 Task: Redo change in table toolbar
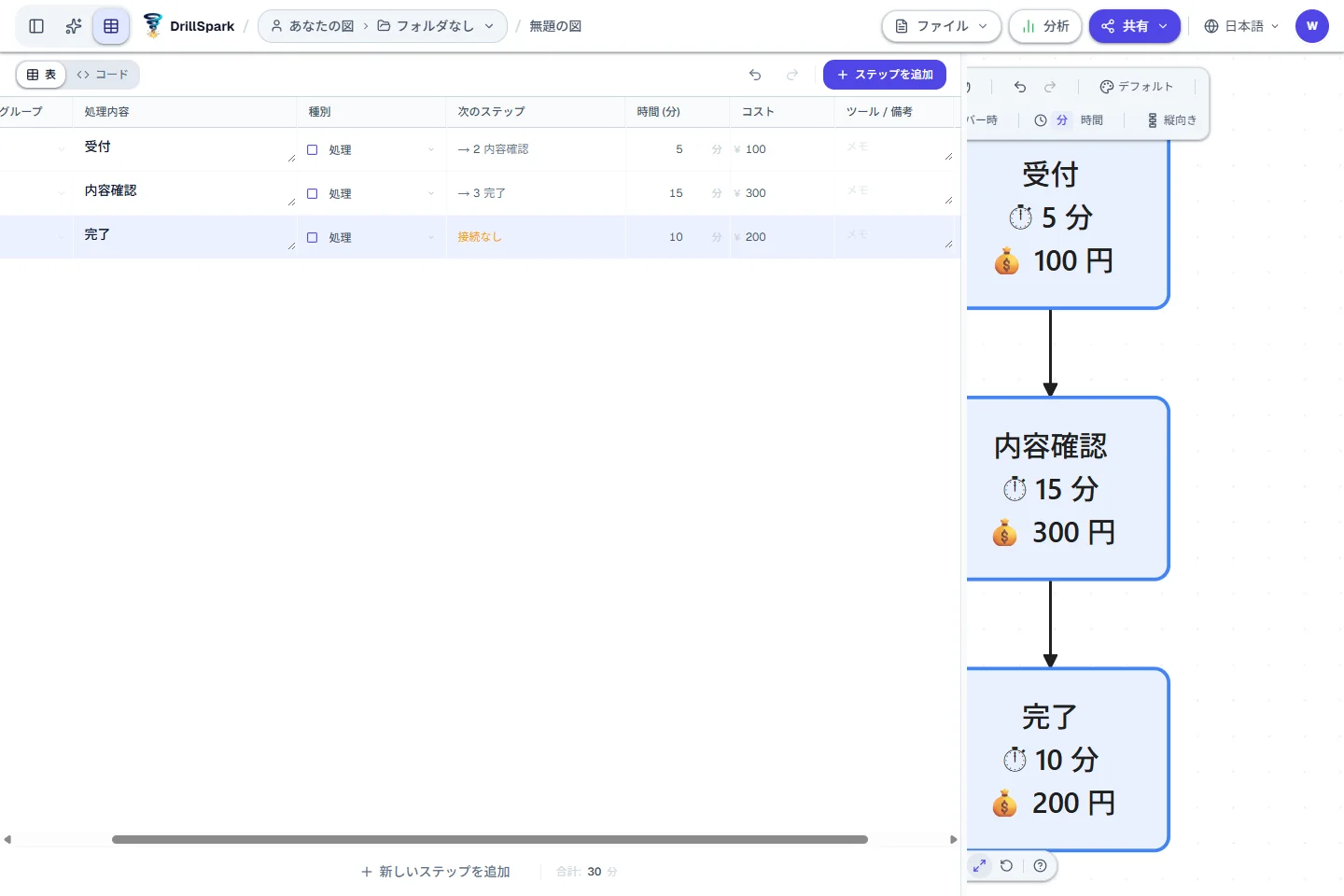coord(792,75)
